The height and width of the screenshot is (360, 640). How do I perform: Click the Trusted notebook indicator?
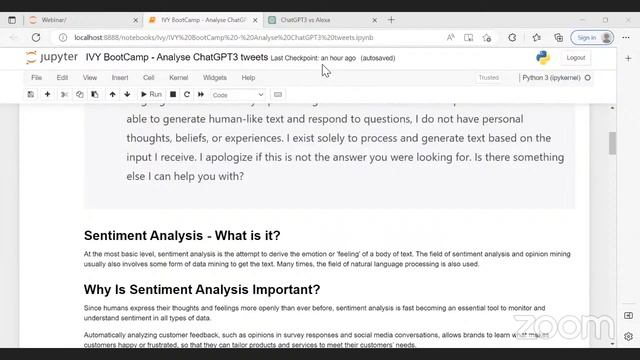tap(489, 78)
